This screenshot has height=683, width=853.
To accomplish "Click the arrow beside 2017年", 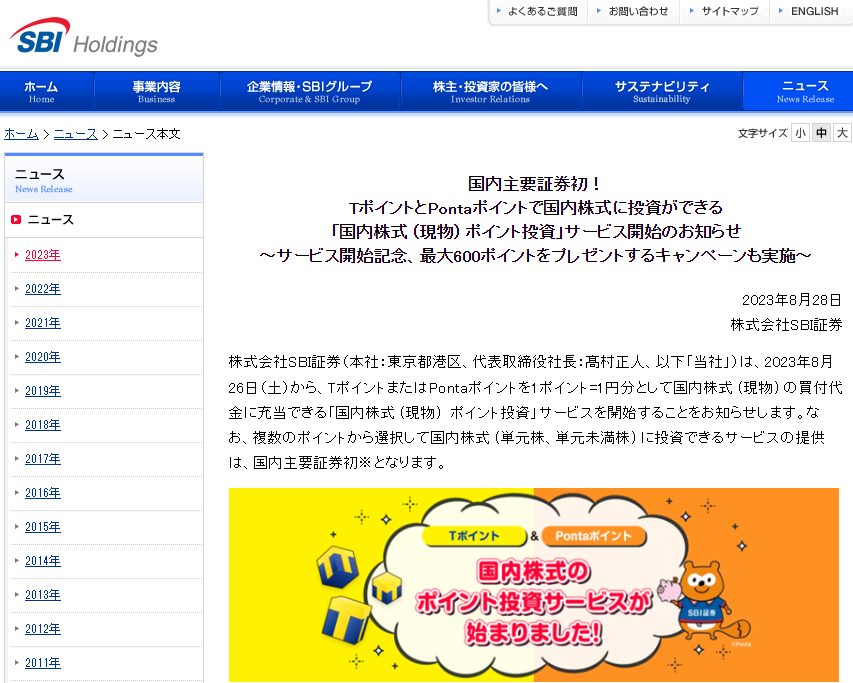I will click(17, 458).
